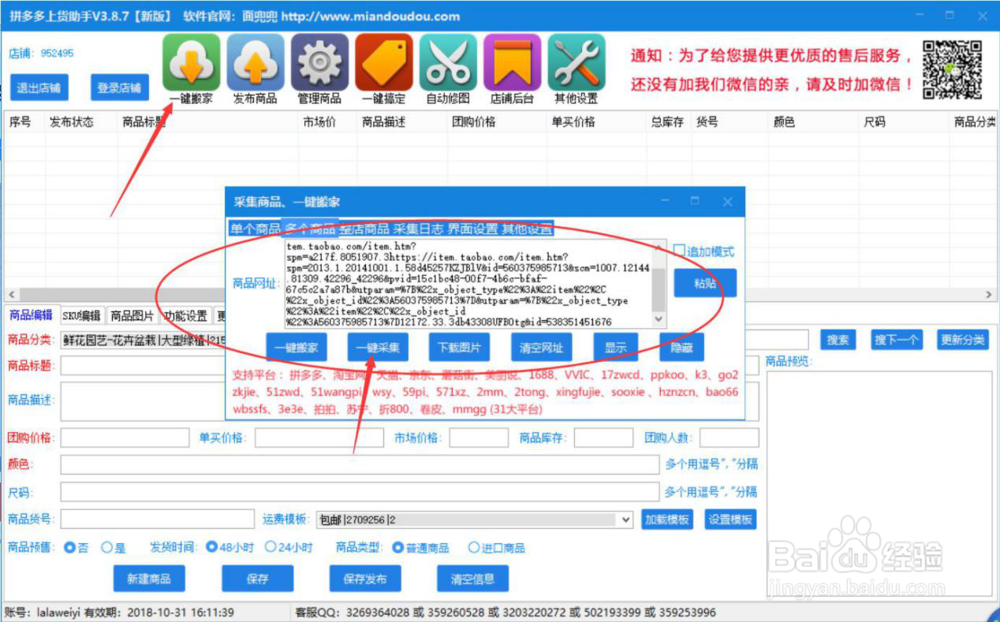Choose 48小时 shipping time
This screenshot has width=1000, height=622.
click(x=212, y=547)
